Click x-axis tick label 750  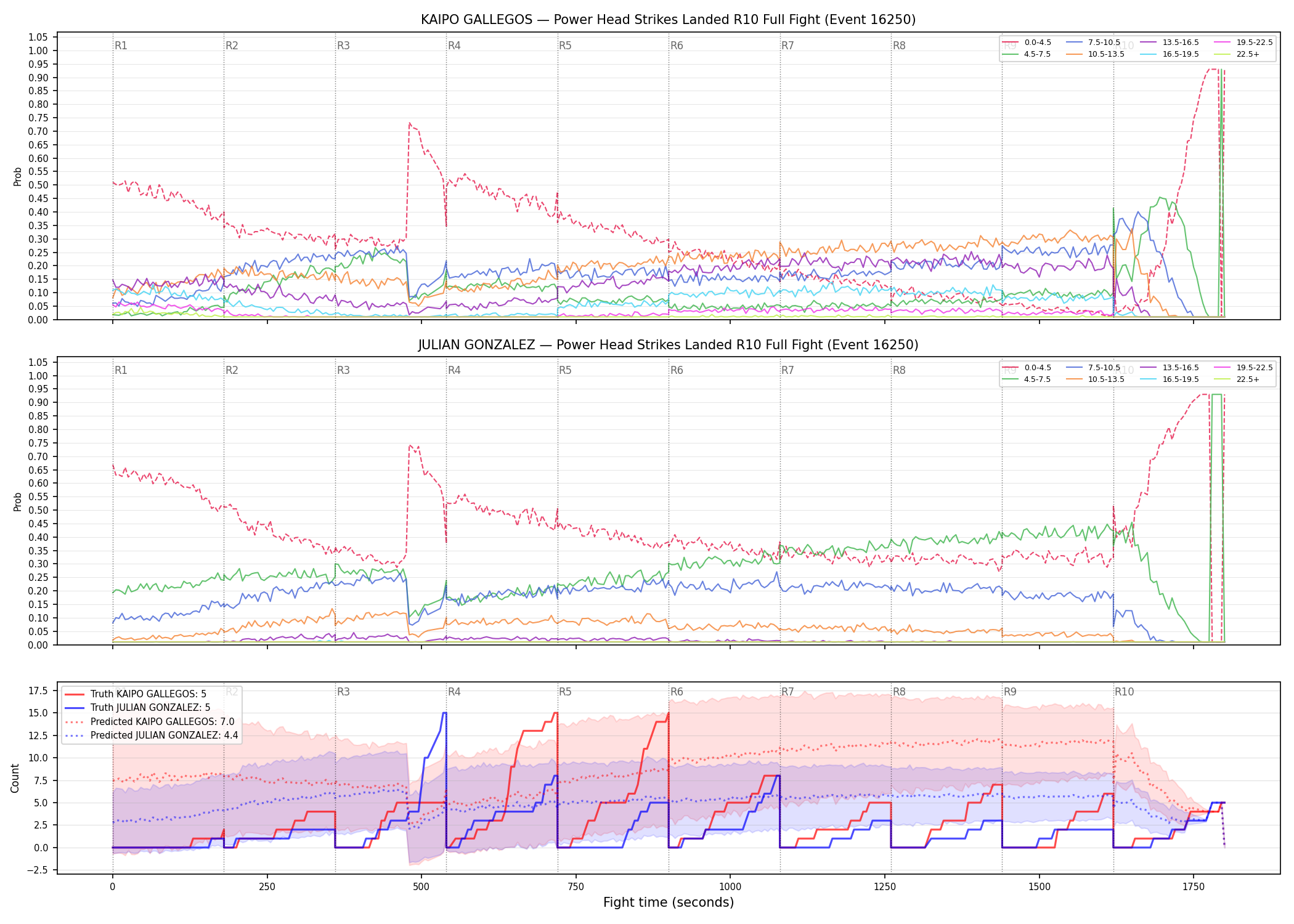point(576,887)
